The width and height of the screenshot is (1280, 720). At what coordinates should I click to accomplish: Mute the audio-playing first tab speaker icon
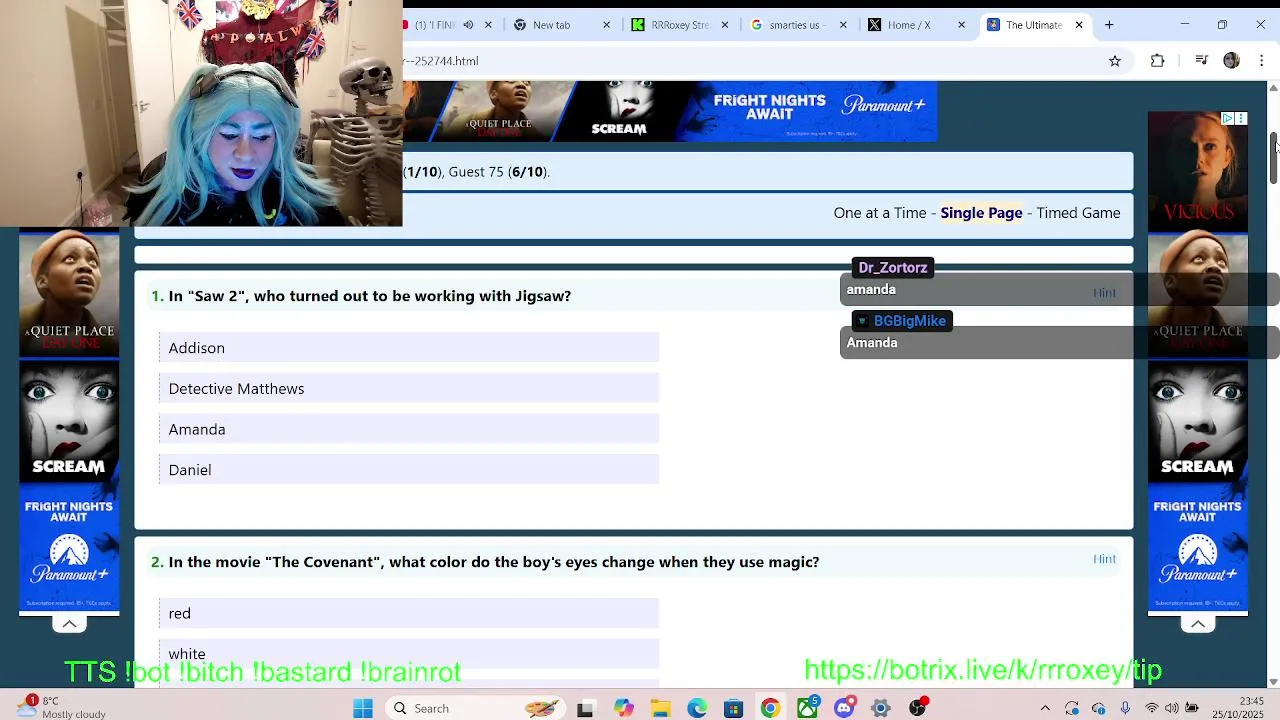468,25
